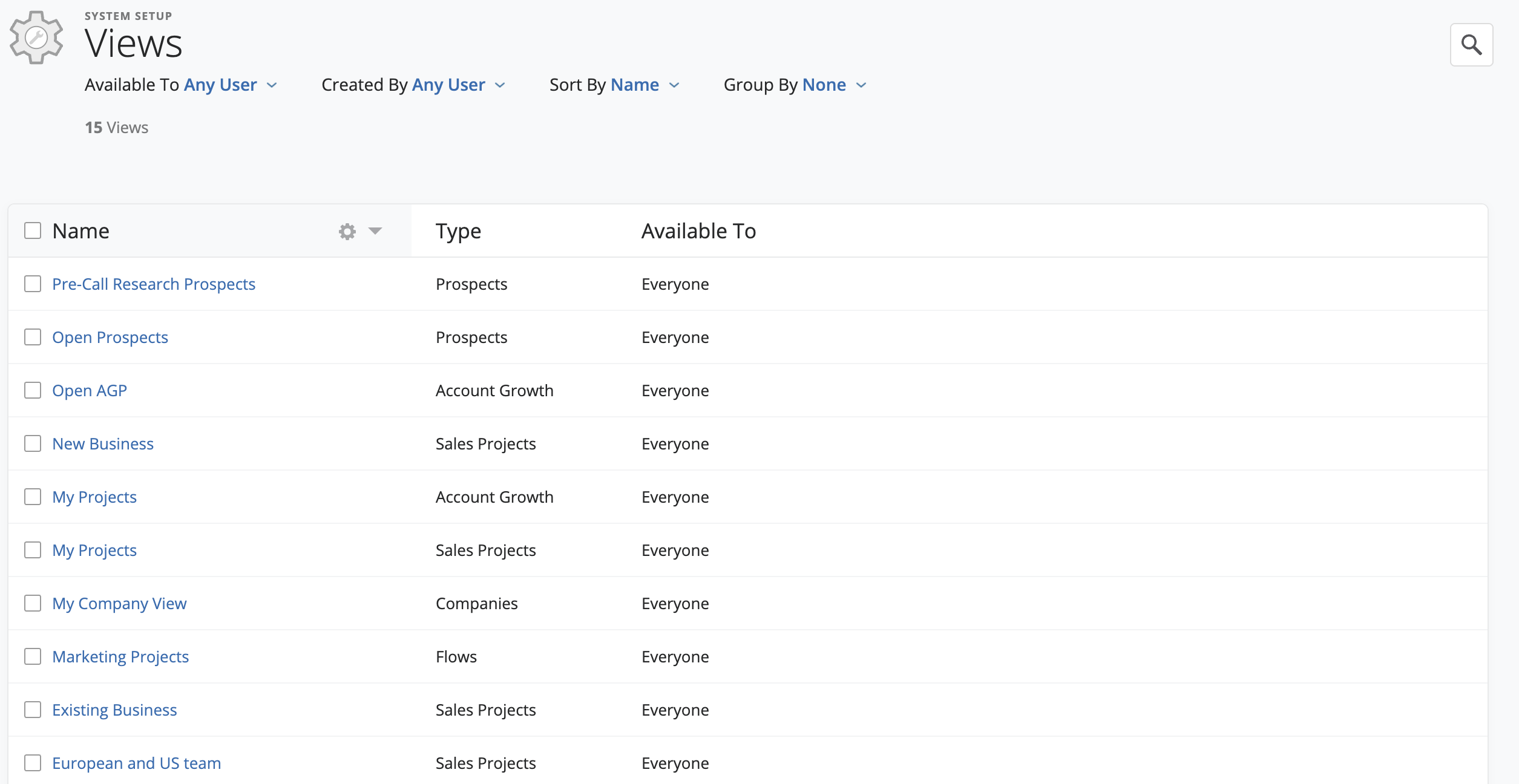1519x784 pixels.
Task: Open the Existing Business view link
Action: [x=114, y=710]
